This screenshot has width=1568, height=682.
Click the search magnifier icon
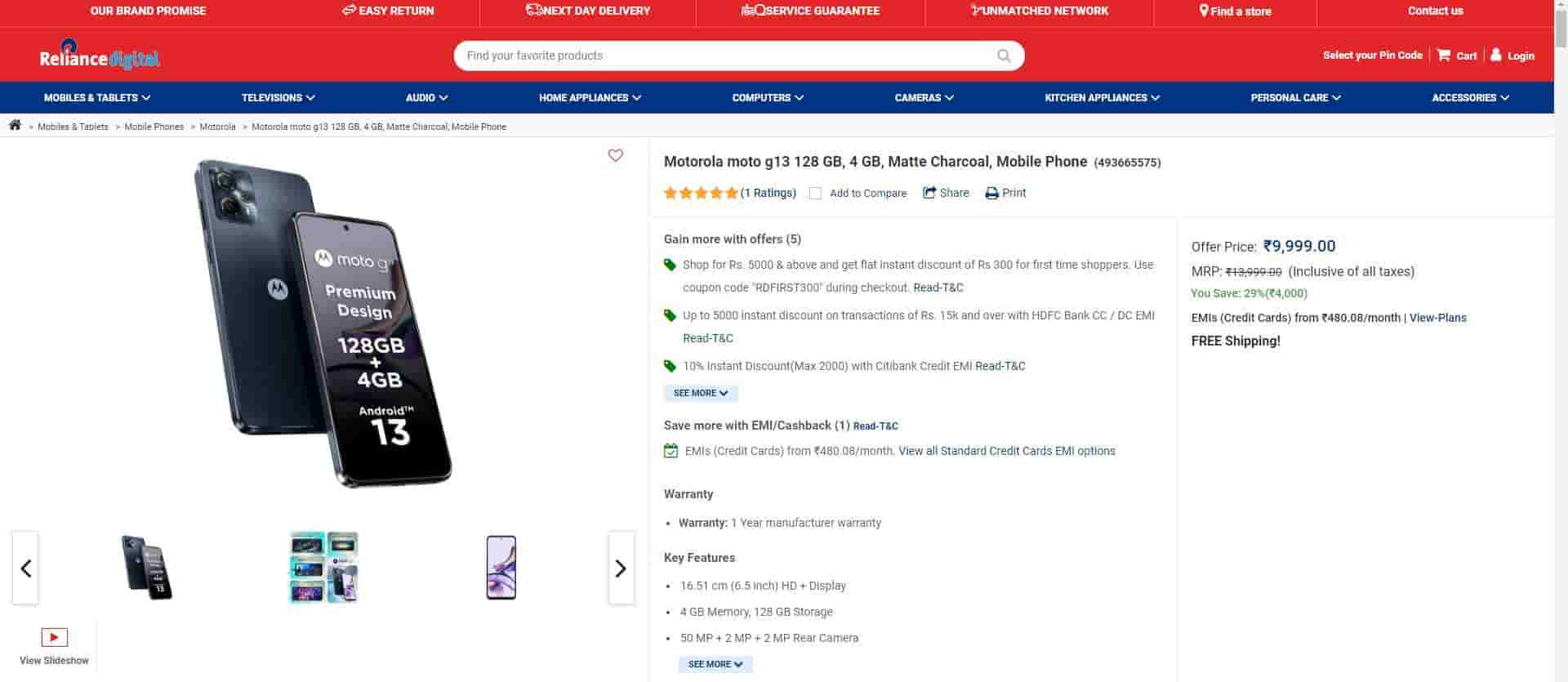tap(1004, 56)
